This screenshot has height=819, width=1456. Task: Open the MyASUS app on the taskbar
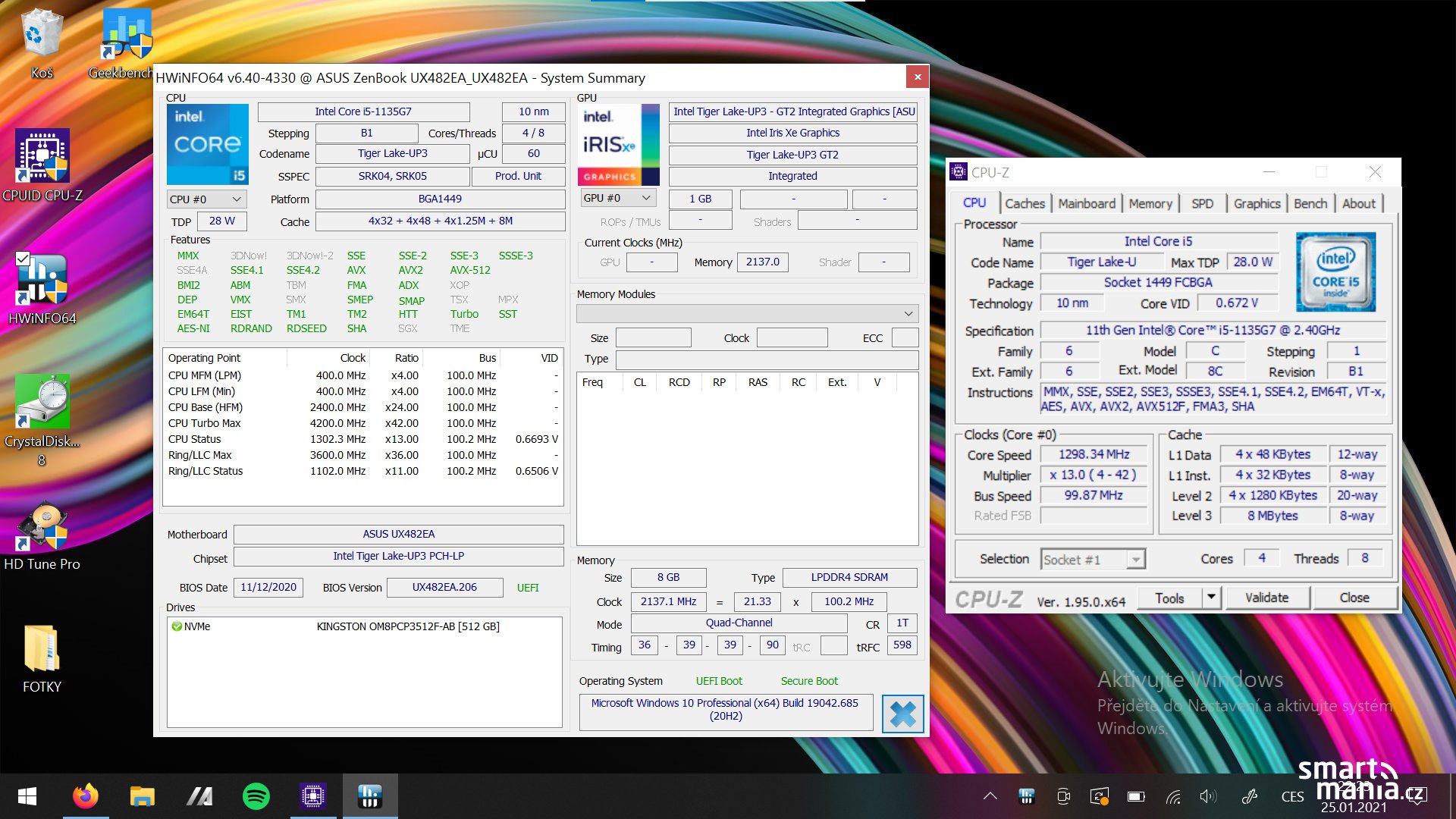(x=199, y=796)
